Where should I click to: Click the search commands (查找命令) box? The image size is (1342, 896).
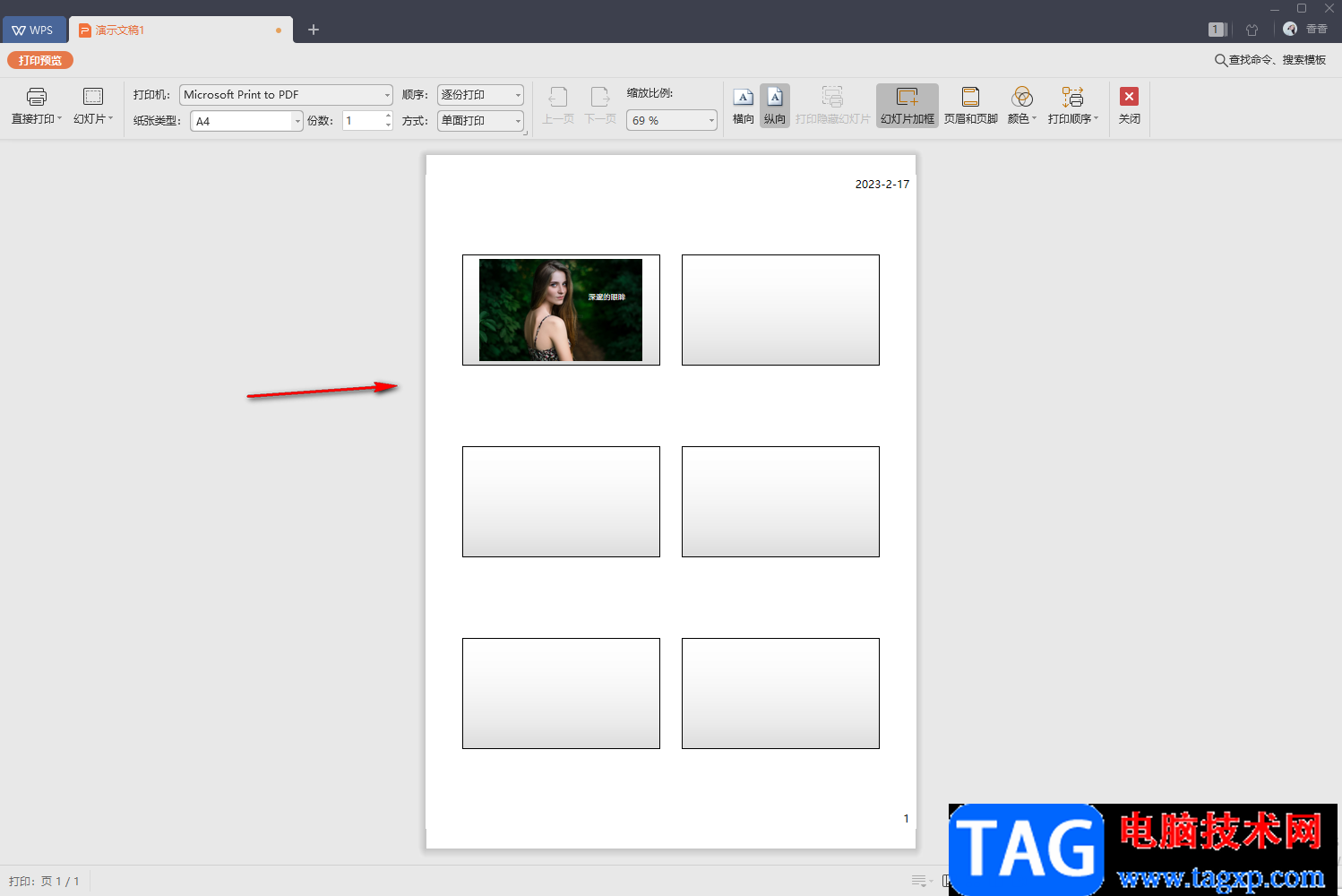coord(1270,60)
